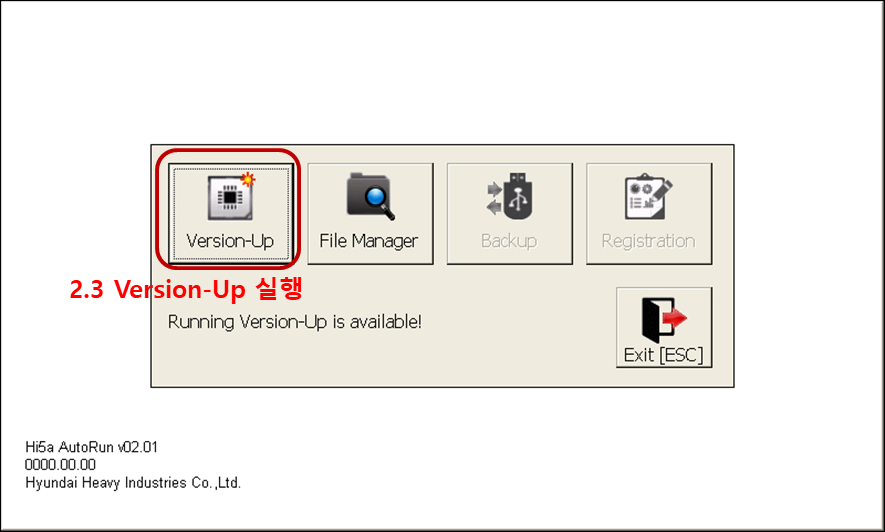The image size is (885, 532).
Task: Click the Exit door icon
Action: pyautogui.click(x=664, y=320)
